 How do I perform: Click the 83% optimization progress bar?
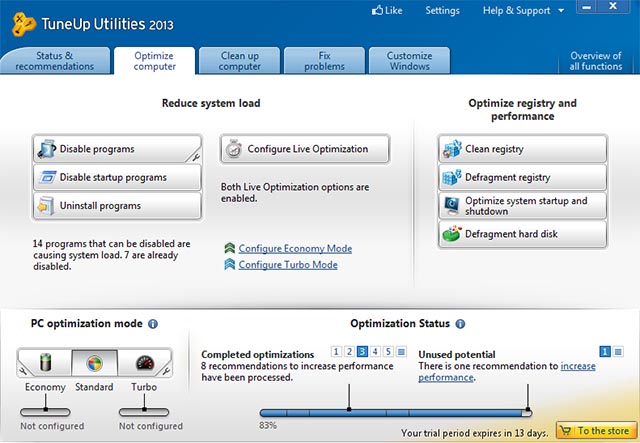coord(396,413)
